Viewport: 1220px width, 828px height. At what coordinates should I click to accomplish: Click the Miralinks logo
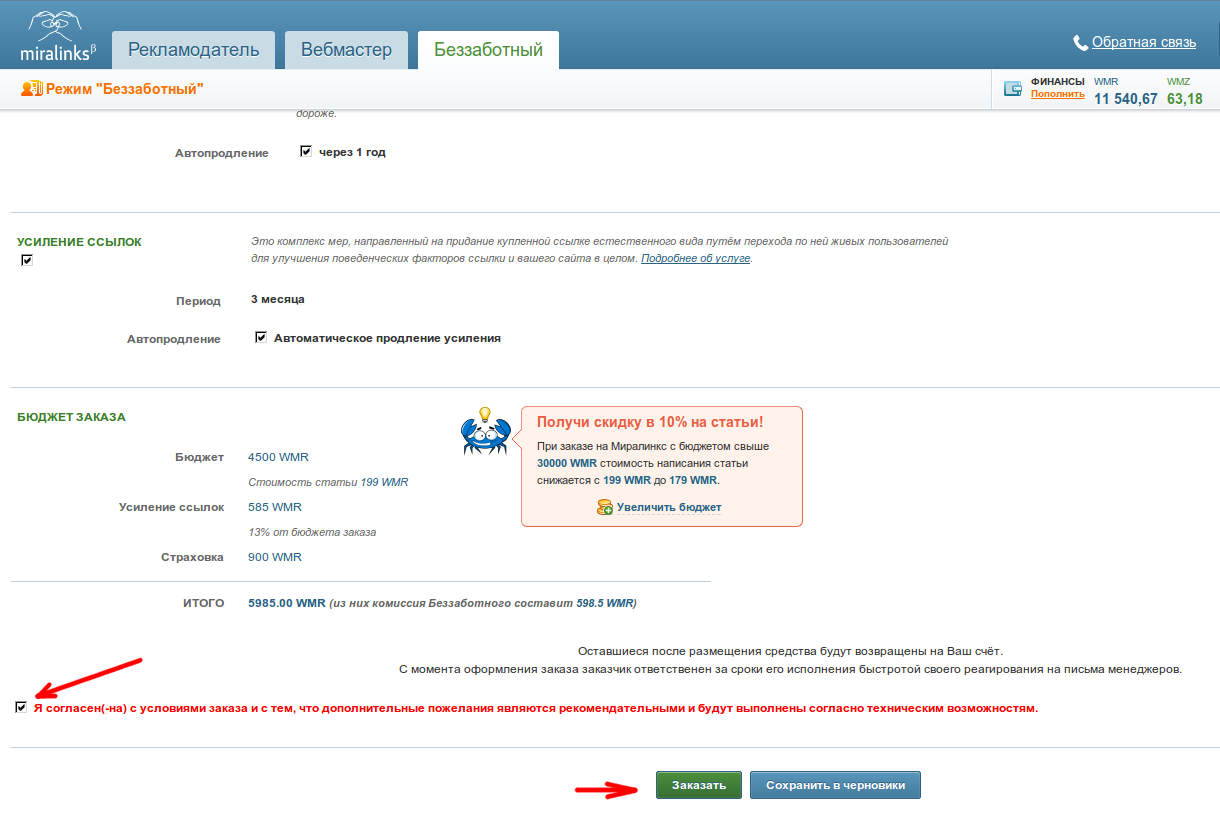coord(58,36)
